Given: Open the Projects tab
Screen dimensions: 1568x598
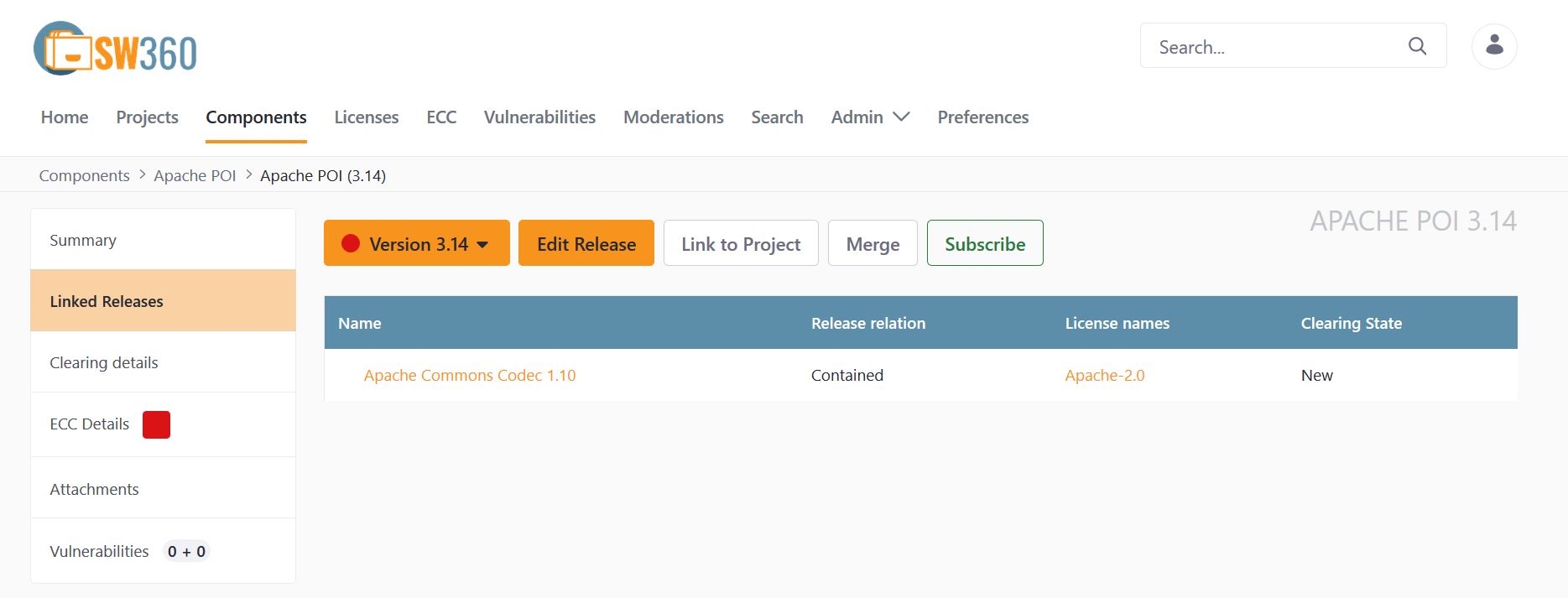Looking at the screenshot, I should tap(147, 117).
